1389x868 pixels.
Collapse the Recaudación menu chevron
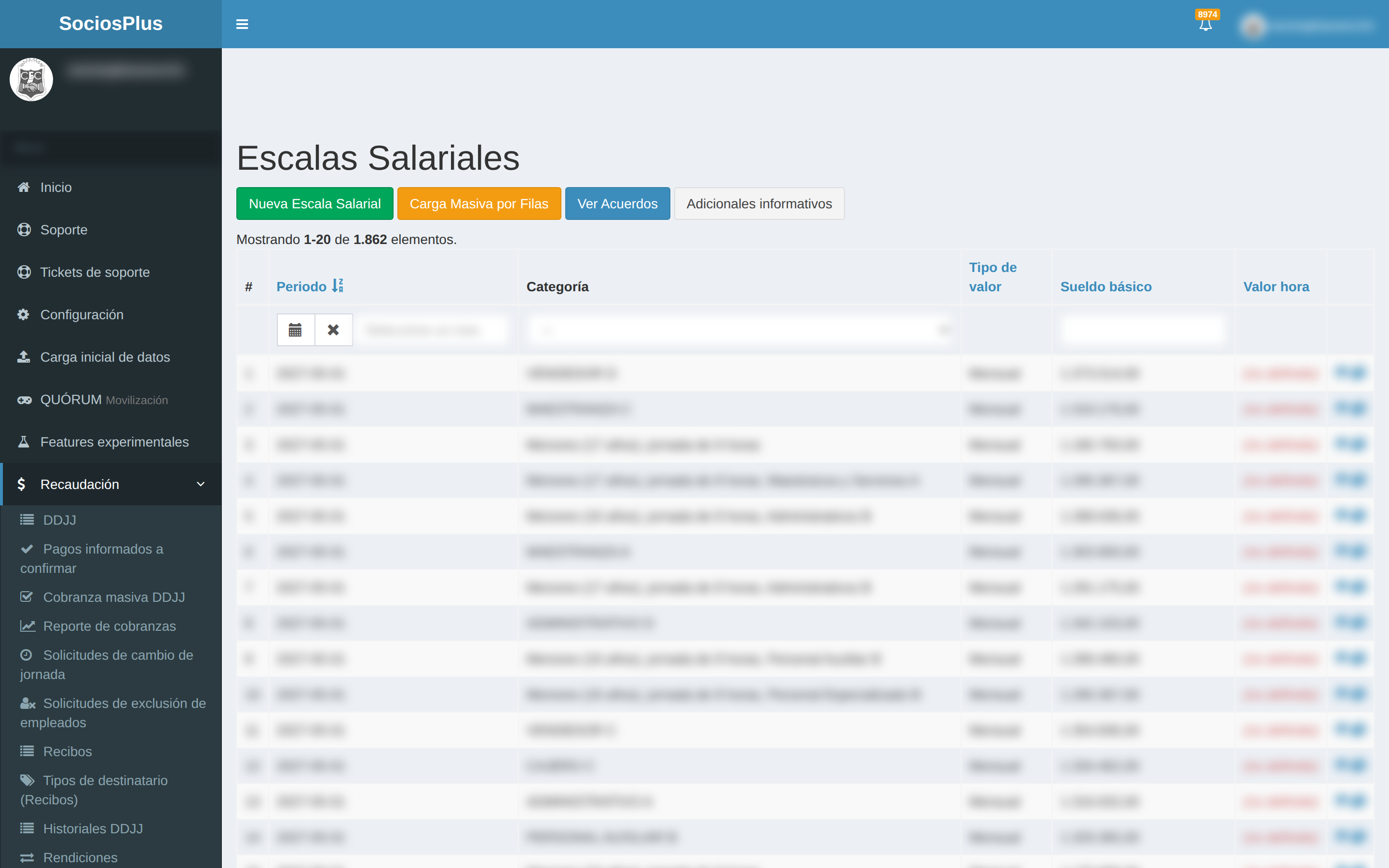point(201,484)
